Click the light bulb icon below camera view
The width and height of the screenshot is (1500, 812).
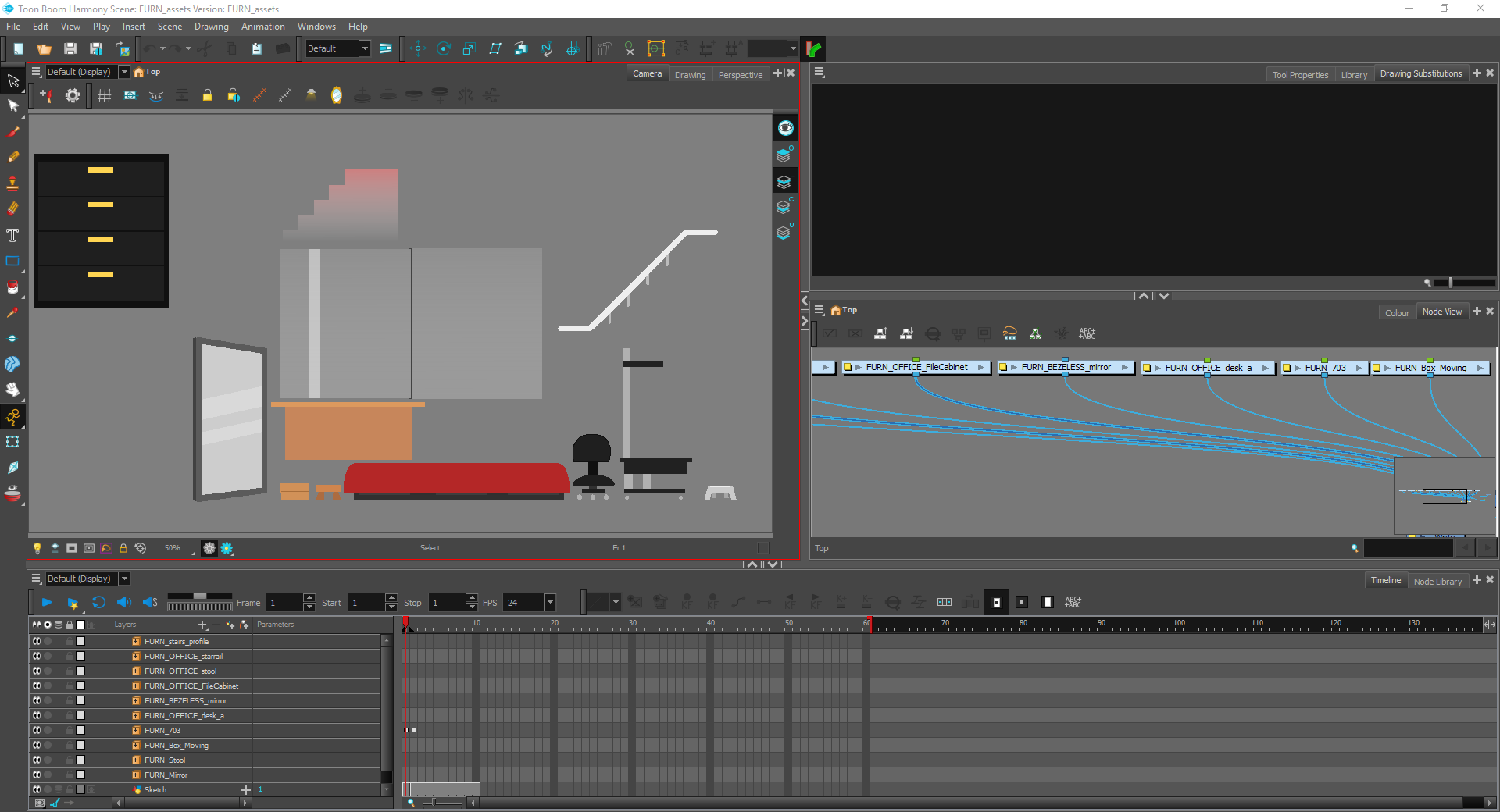pyautogui.click(x=37, y=548)
